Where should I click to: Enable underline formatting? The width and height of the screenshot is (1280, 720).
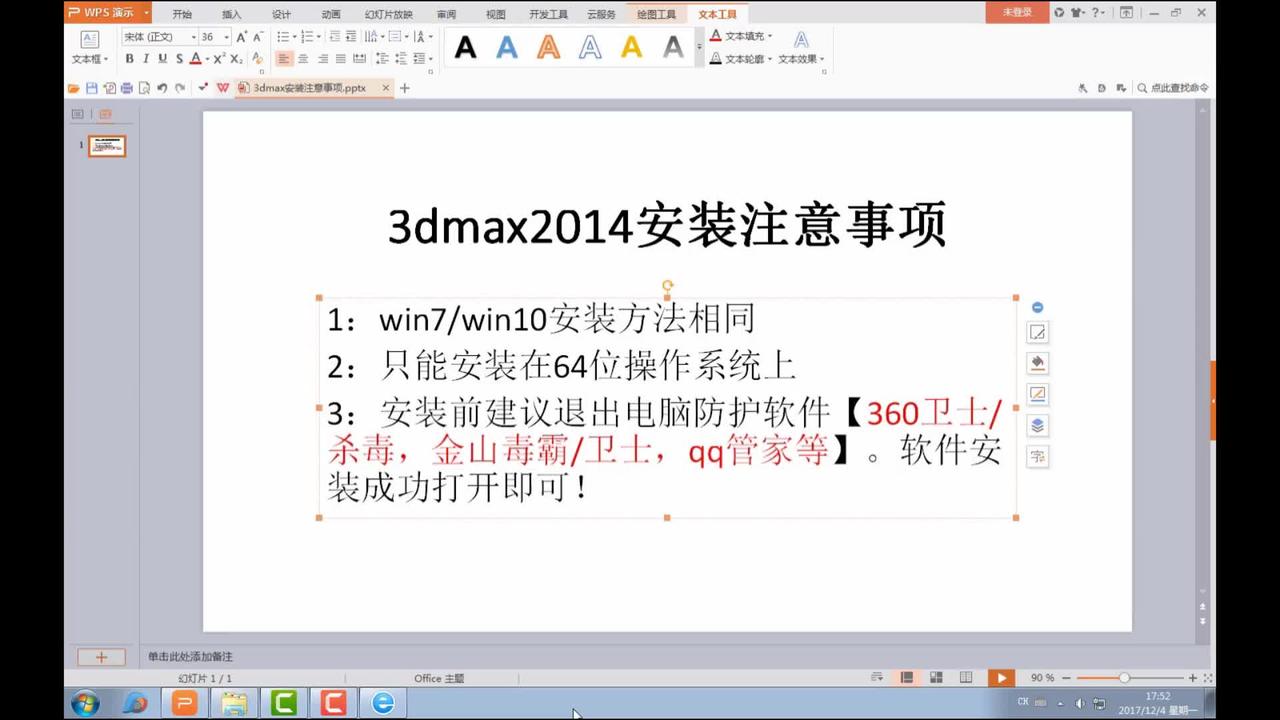(x=161, y=59)
